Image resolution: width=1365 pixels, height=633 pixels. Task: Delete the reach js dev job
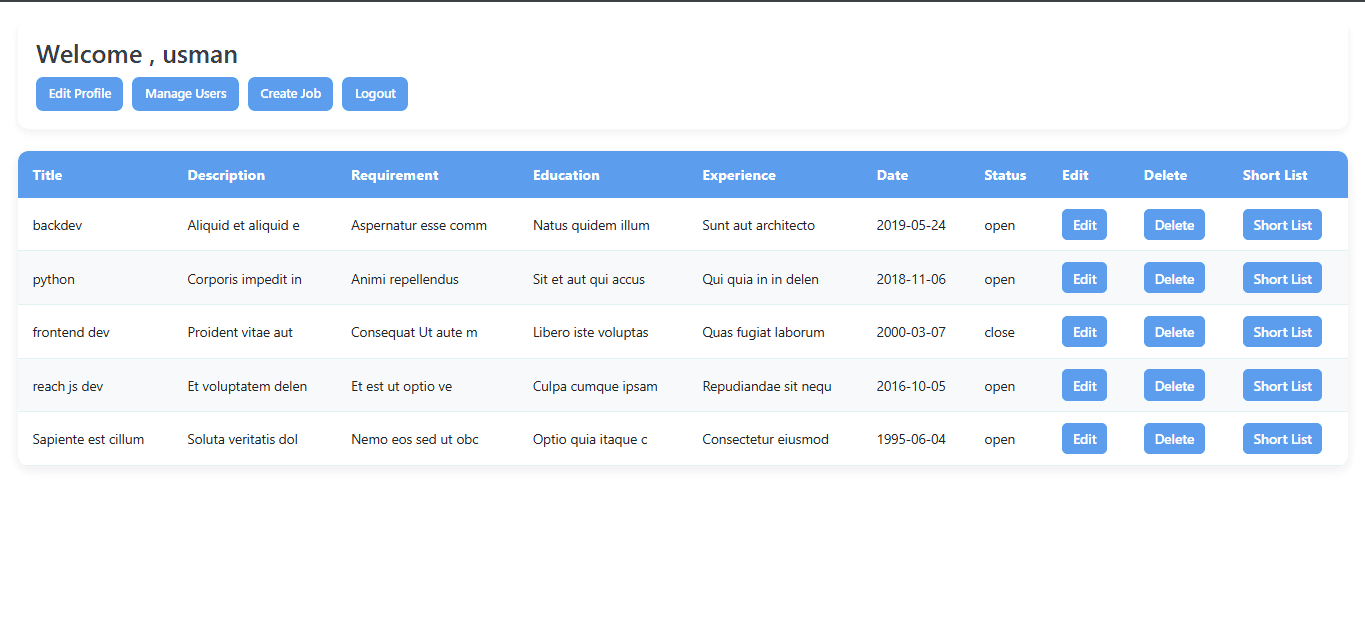pyautogui.click(x=1174, y=386)
